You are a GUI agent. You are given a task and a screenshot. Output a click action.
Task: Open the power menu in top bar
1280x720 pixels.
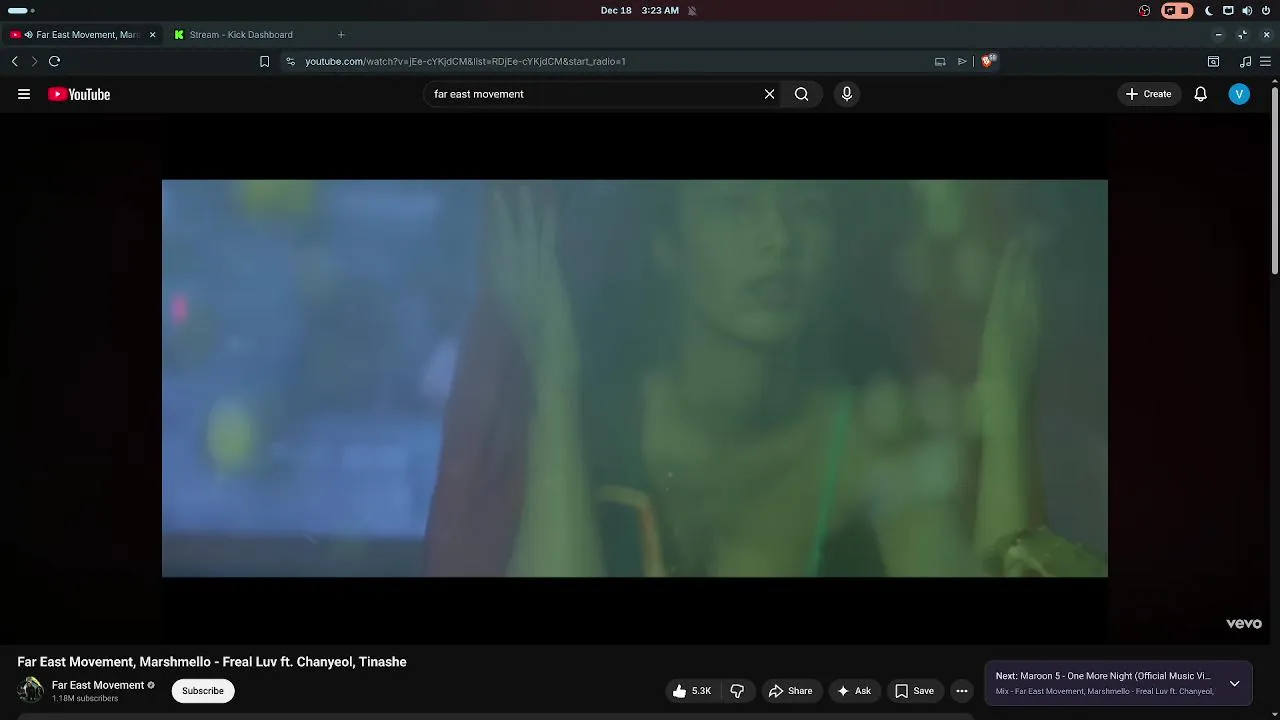(x=1265, y=10)
